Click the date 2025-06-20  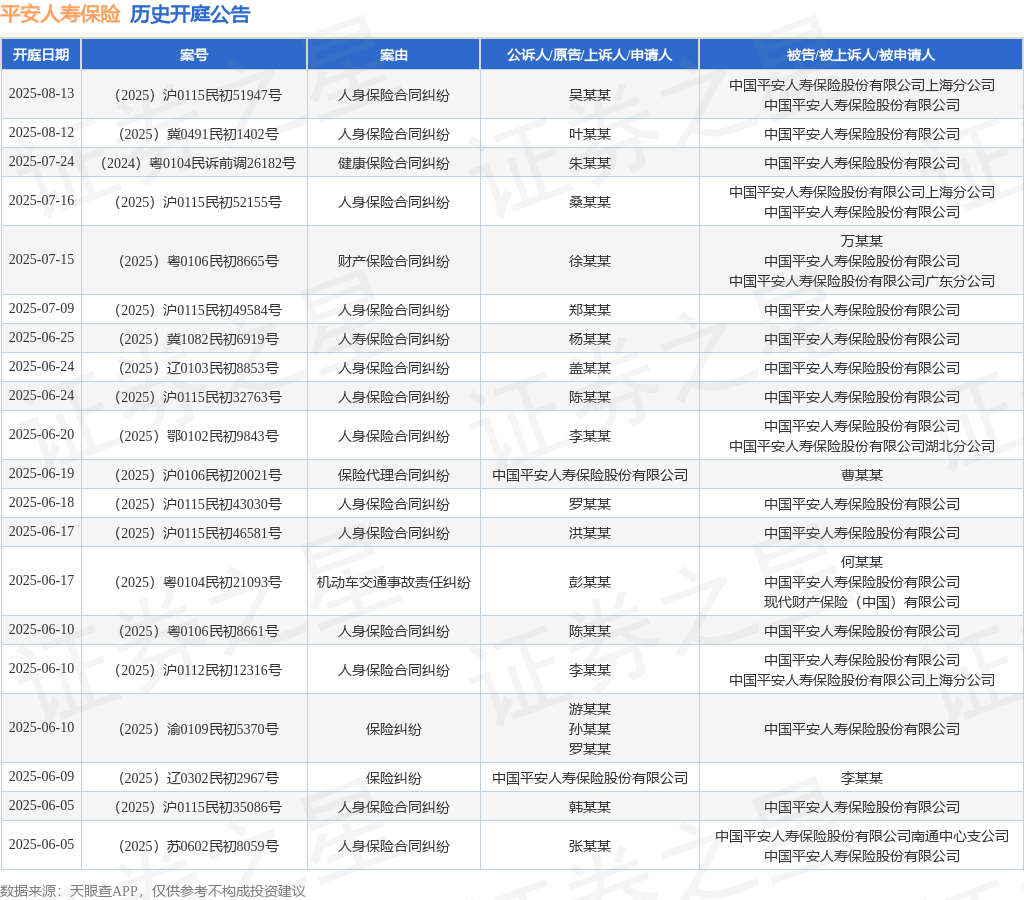click(41, 434)
